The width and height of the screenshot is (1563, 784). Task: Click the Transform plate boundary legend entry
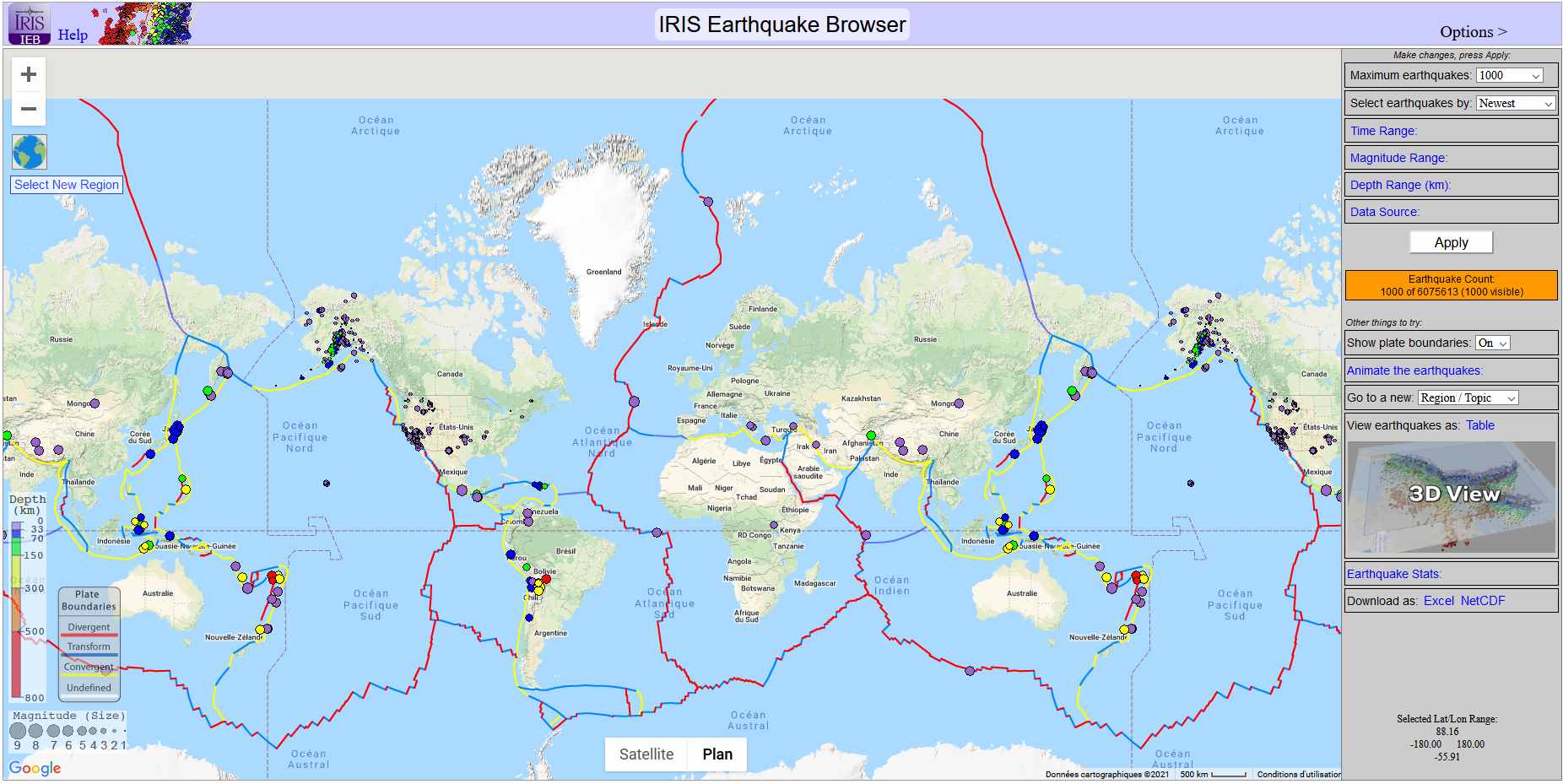[89, 647]
